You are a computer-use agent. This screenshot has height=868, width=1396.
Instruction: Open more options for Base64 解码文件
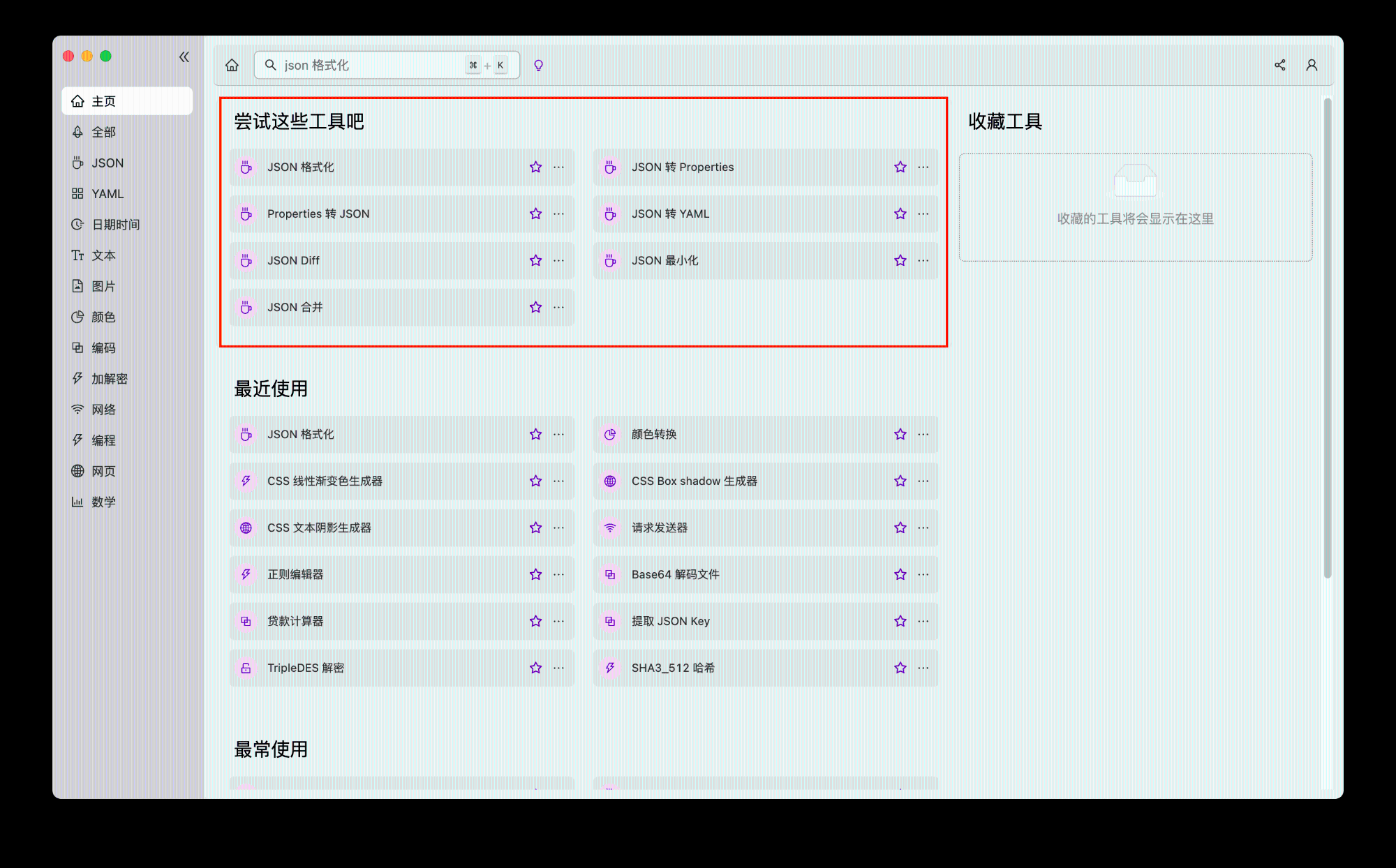coord(923,574)
